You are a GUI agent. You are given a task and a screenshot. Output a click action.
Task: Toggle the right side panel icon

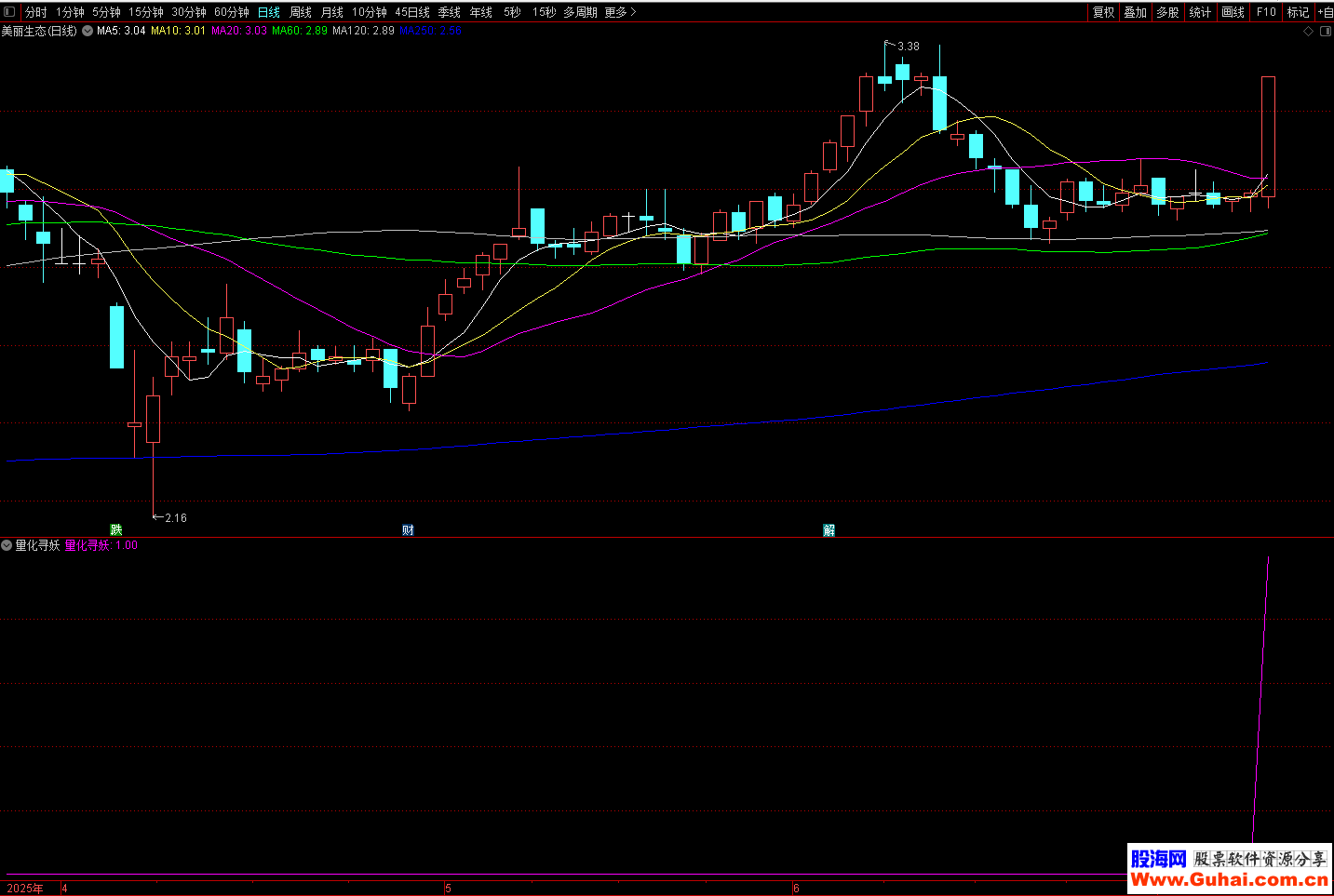click(x=1326, y=31)
